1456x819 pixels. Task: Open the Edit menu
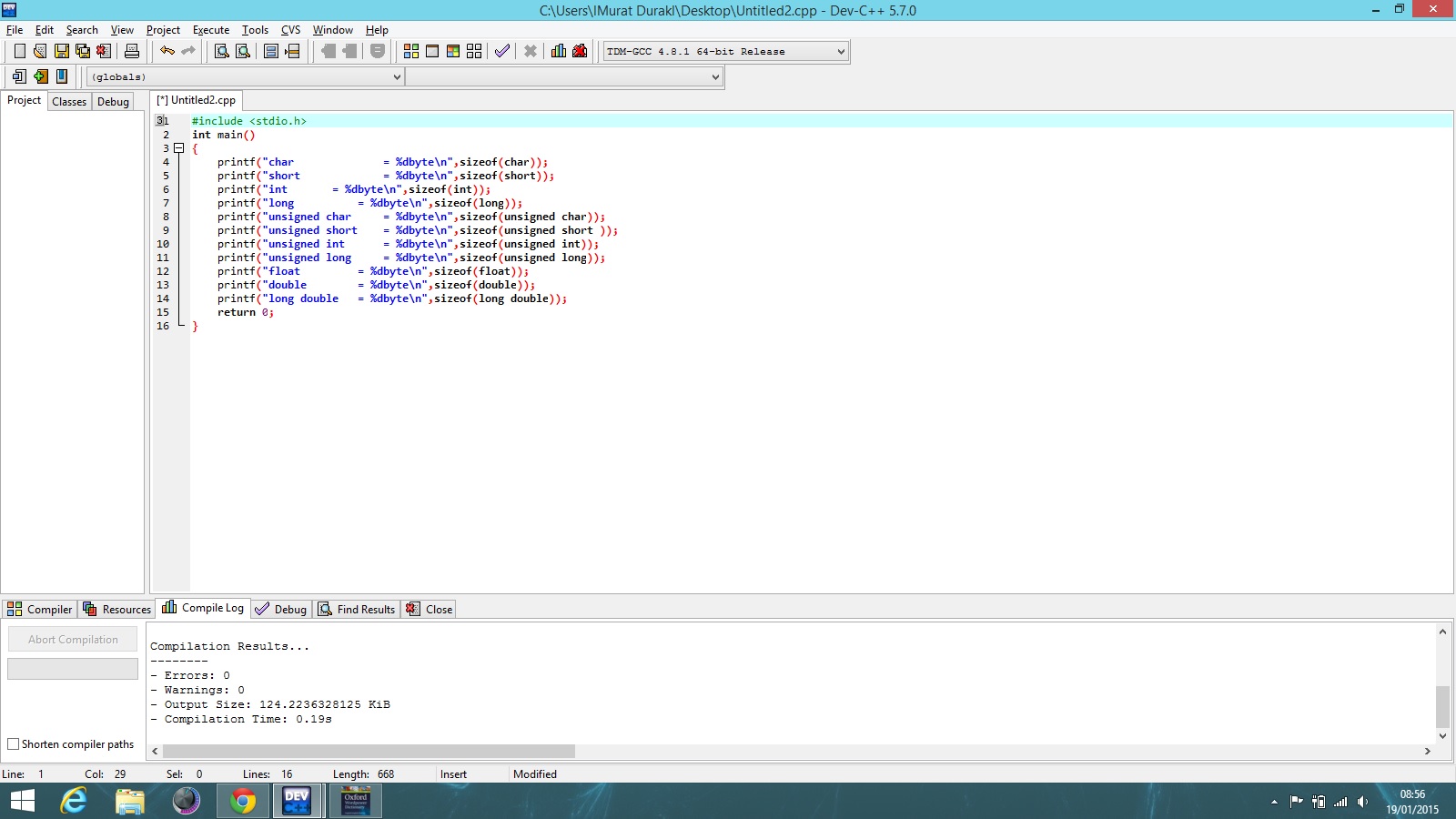(x=45, y=30)
